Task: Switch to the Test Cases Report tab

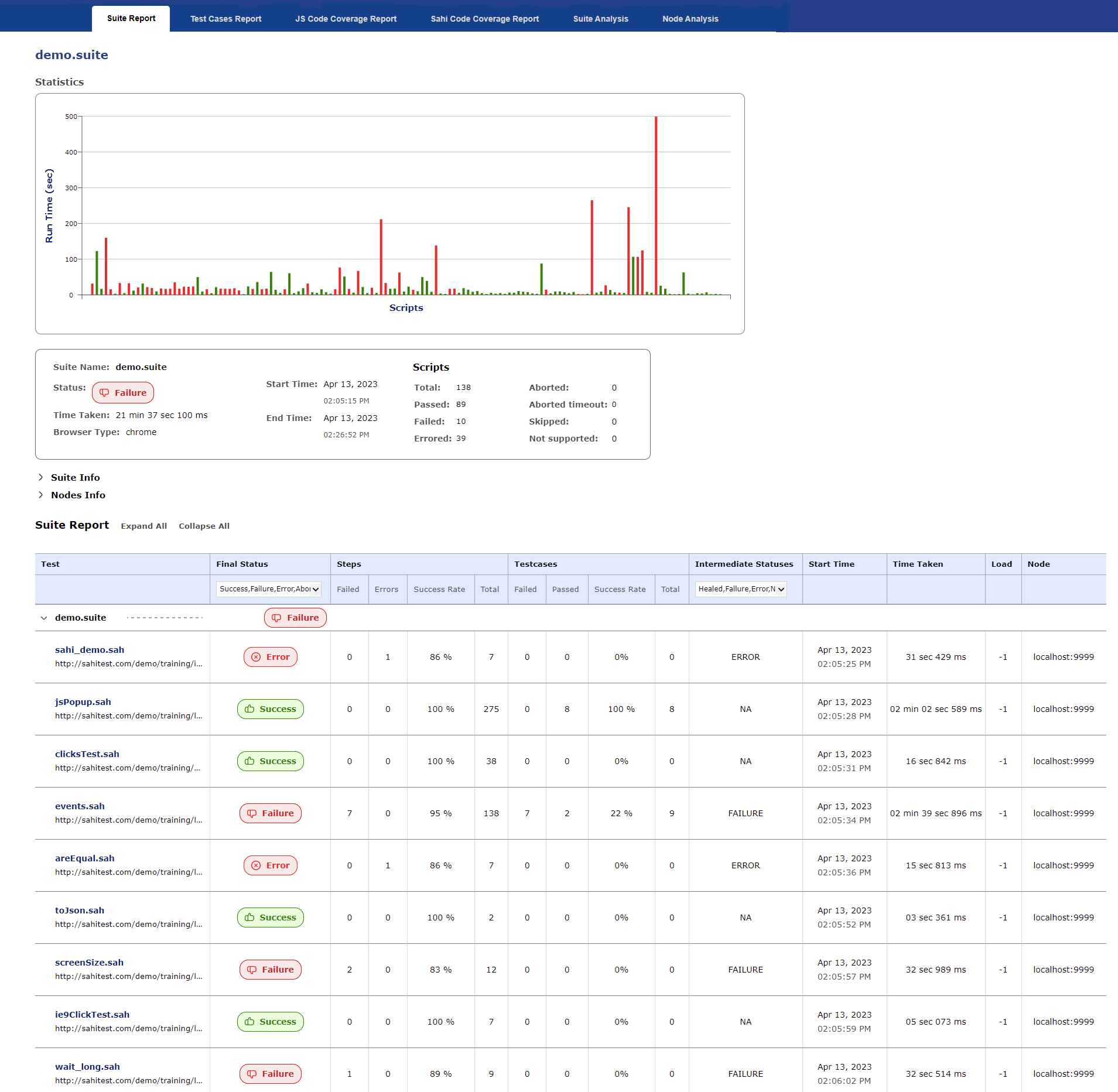Action: (225, 19)
